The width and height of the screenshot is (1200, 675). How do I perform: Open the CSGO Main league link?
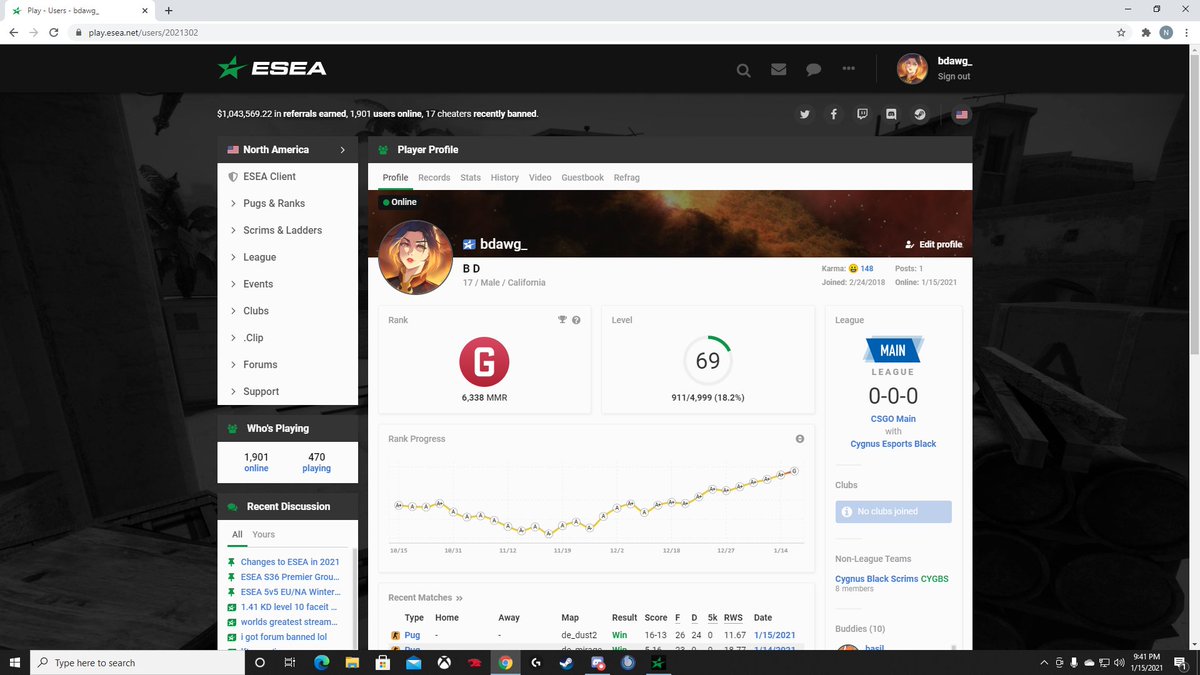click(893, 419)
